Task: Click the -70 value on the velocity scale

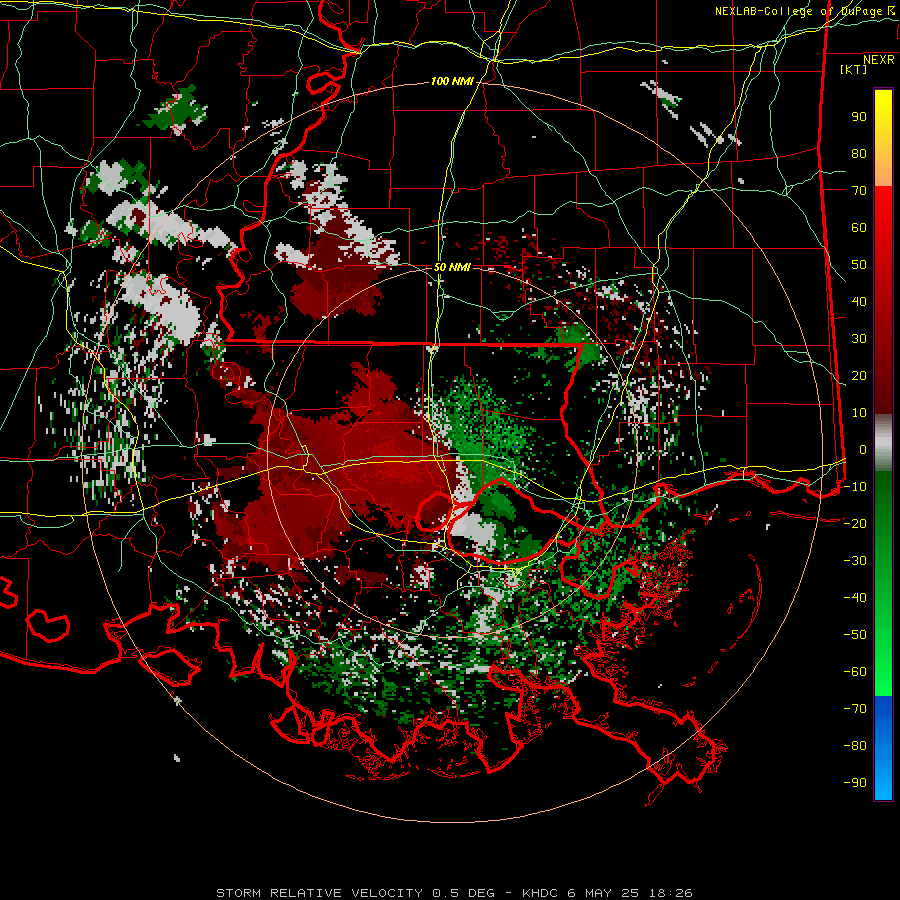Action: click(x=855, y=709)
